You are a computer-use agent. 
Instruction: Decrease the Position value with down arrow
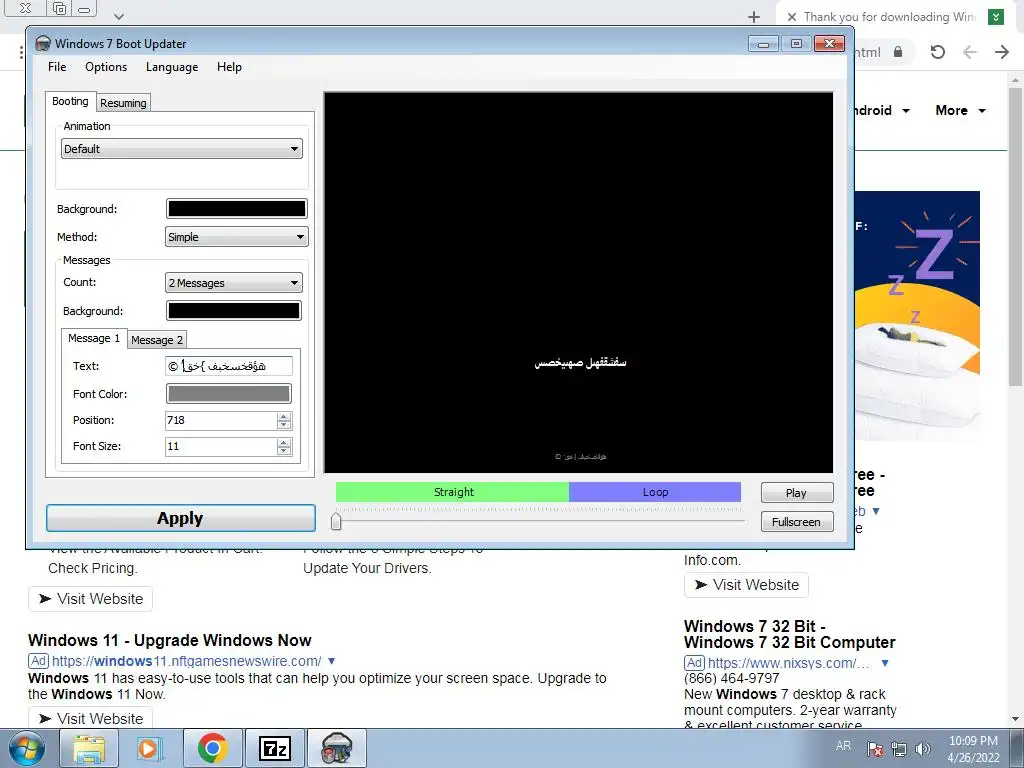pos(284,425)
